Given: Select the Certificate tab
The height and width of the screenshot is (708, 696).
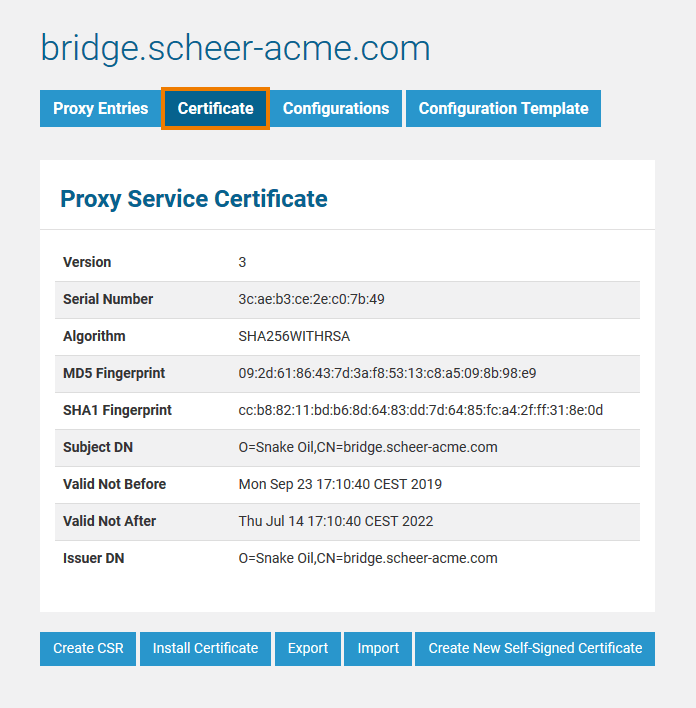Looking at the screenshot, I should point(215,109).
